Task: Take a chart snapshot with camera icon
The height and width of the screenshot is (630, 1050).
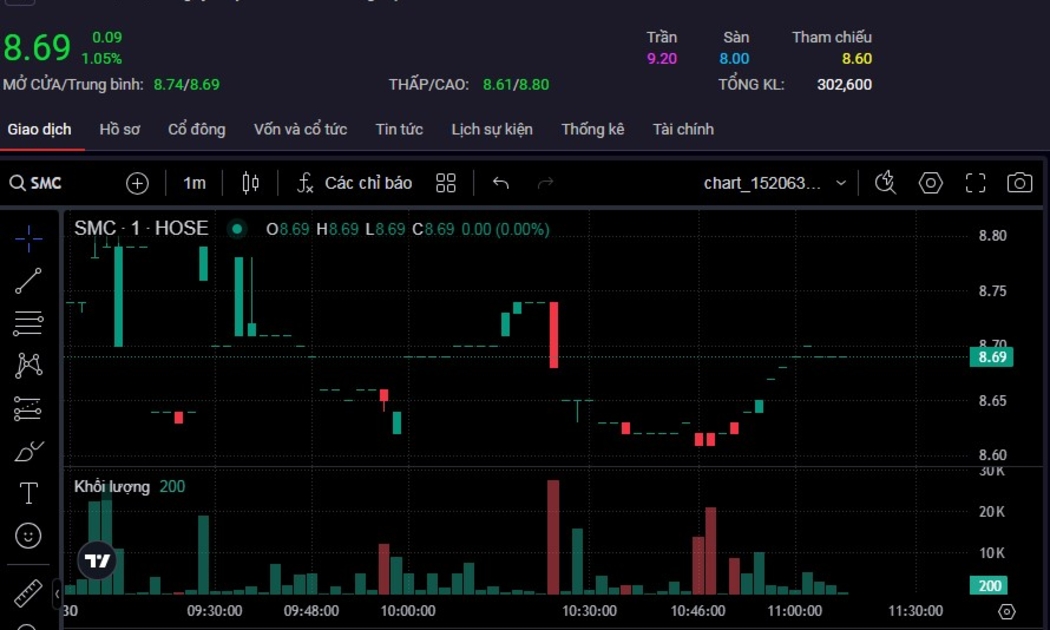Action: pyautogui.click(x=1019, y=183)
